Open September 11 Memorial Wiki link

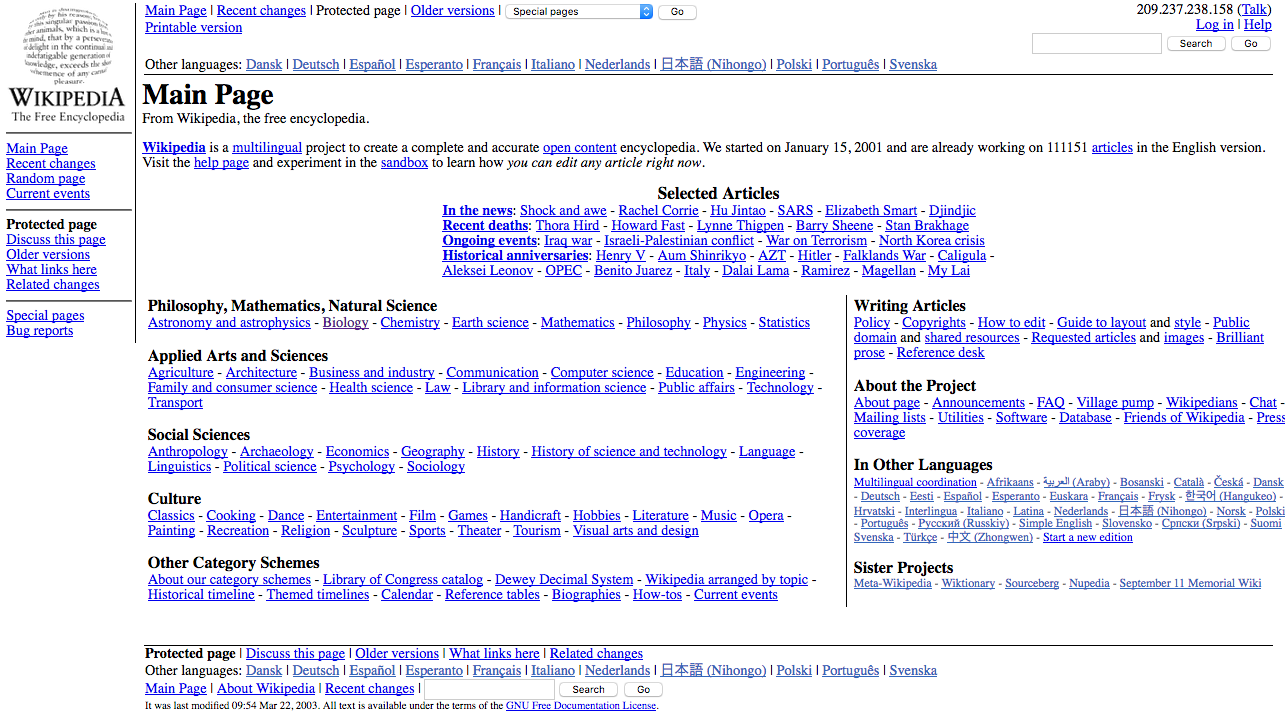1190,583
